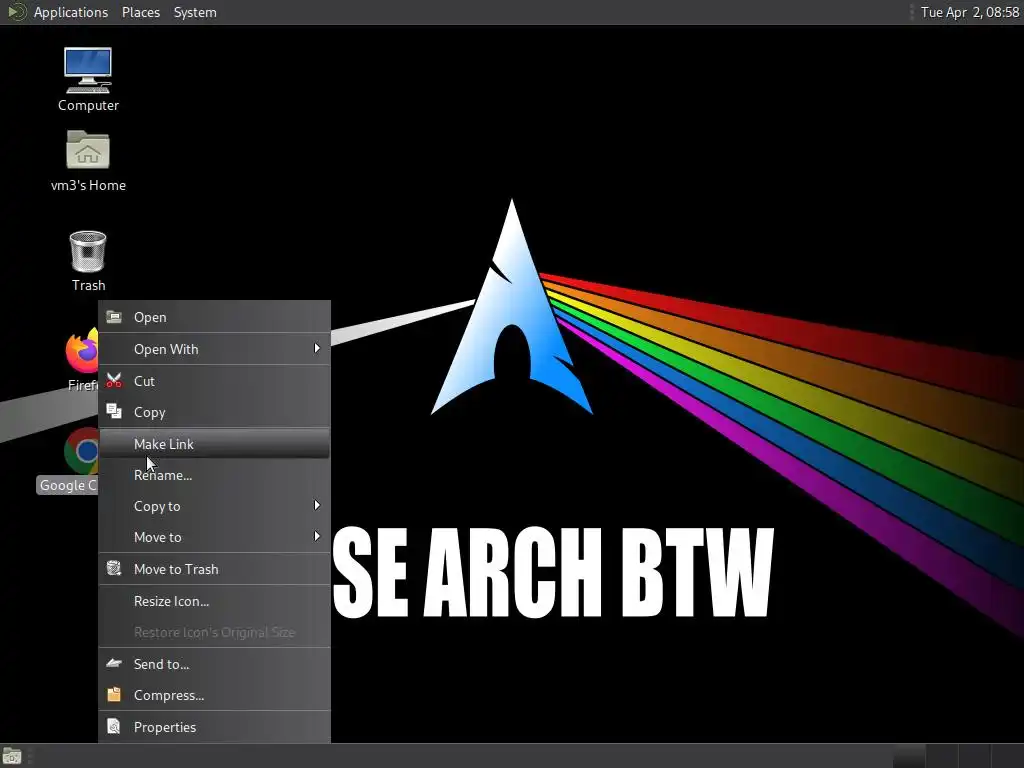Click the Open icon in context menu
This screenshot has height=768, width=1024.
pyautogui.click(x=114, y=317)
